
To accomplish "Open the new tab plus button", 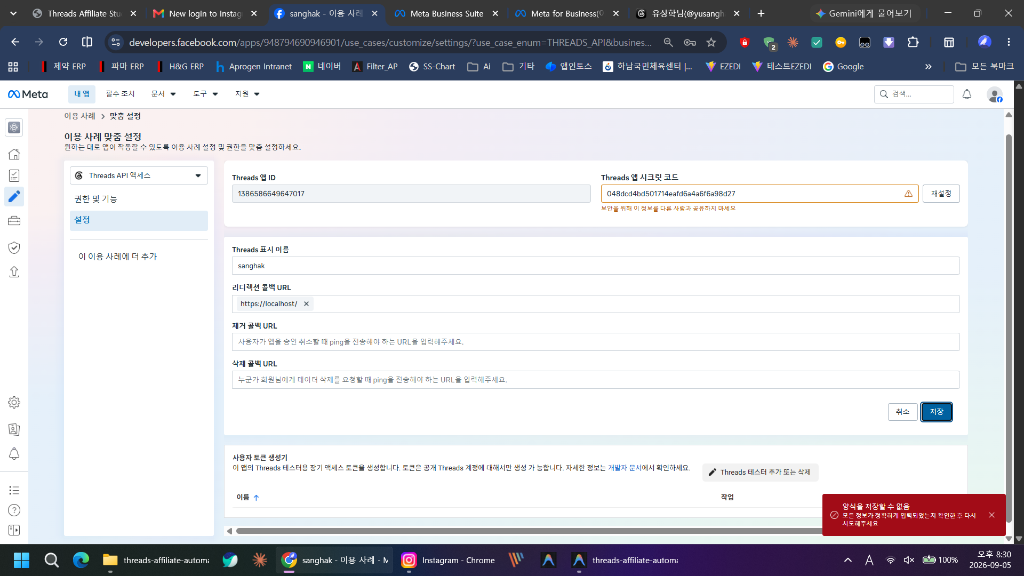I will pos(761,13).
